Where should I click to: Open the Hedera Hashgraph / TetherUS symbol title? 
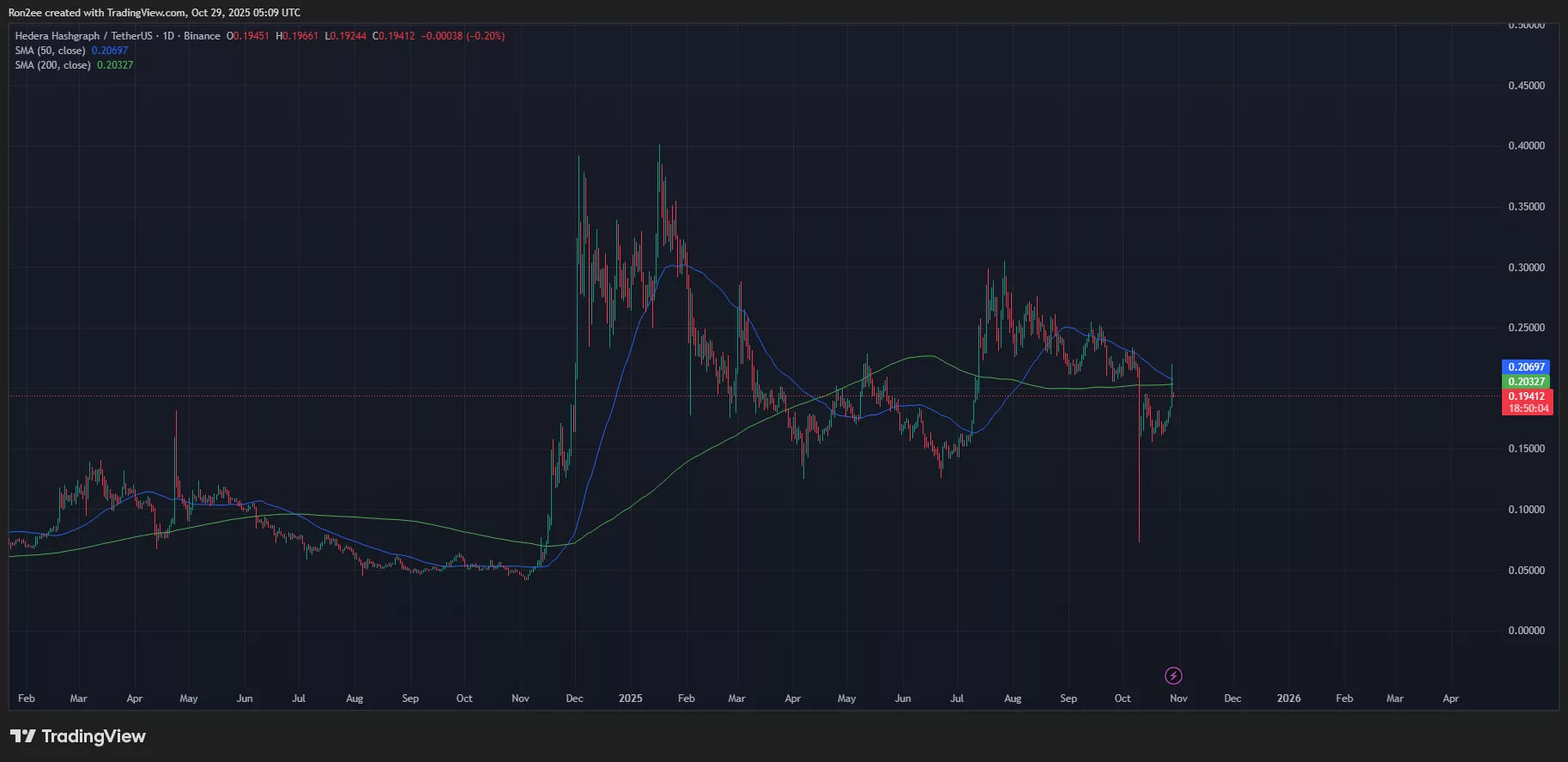coord(83,36)
